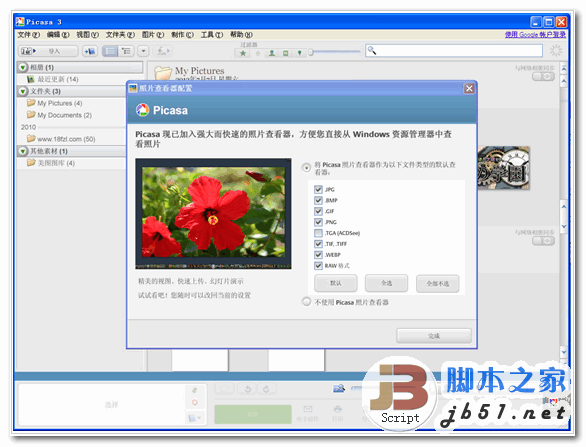The height and width of the screenshot is (447, 586).
Task: Toggle the .TIF, .TIFF checkbox
Action: pyautogui.click(x=318, y=244)
